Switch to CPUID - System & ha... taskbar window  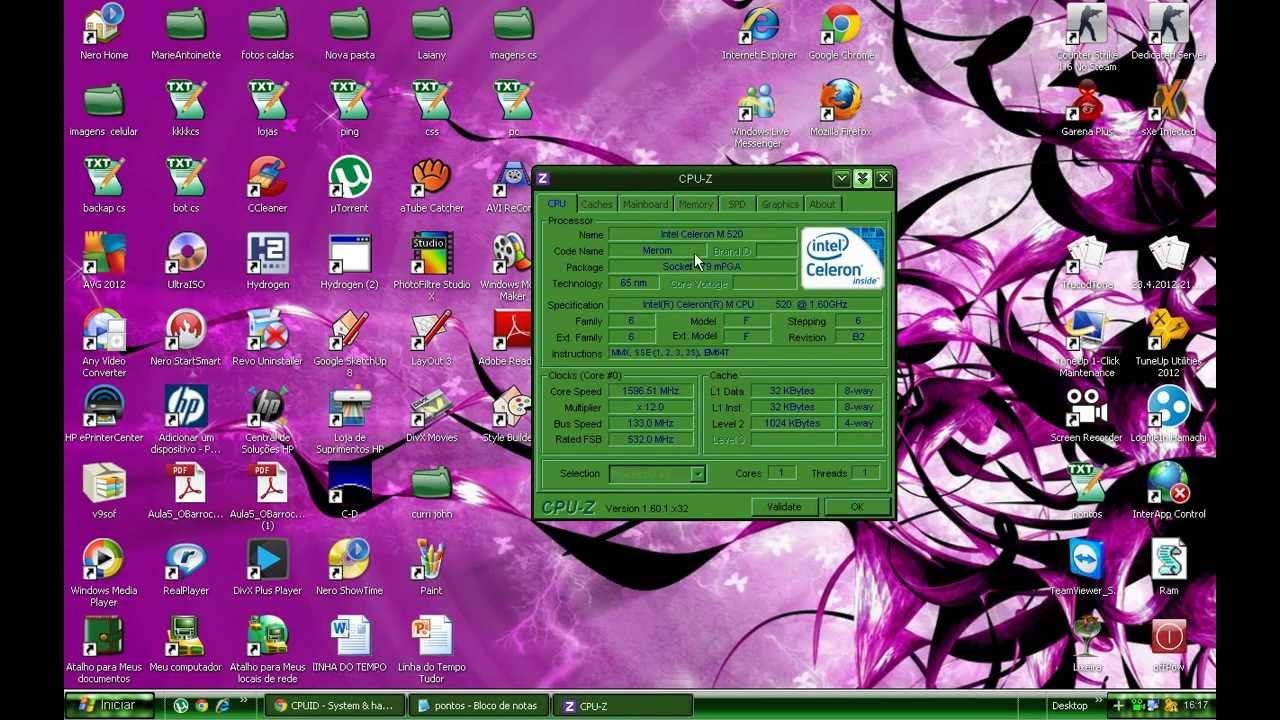336,706
